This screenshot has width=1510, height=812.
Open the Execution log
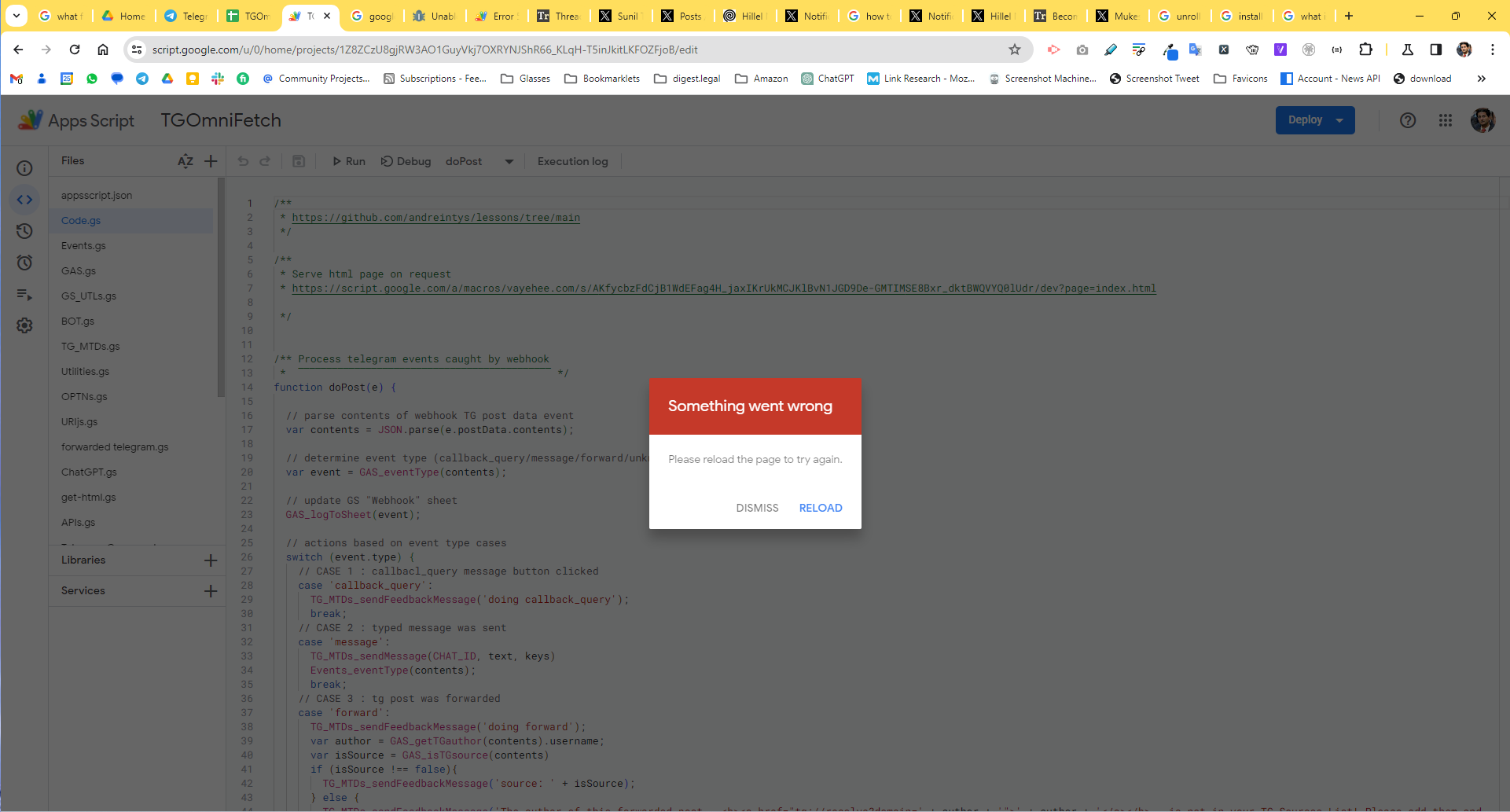click(x=572, y=161)
